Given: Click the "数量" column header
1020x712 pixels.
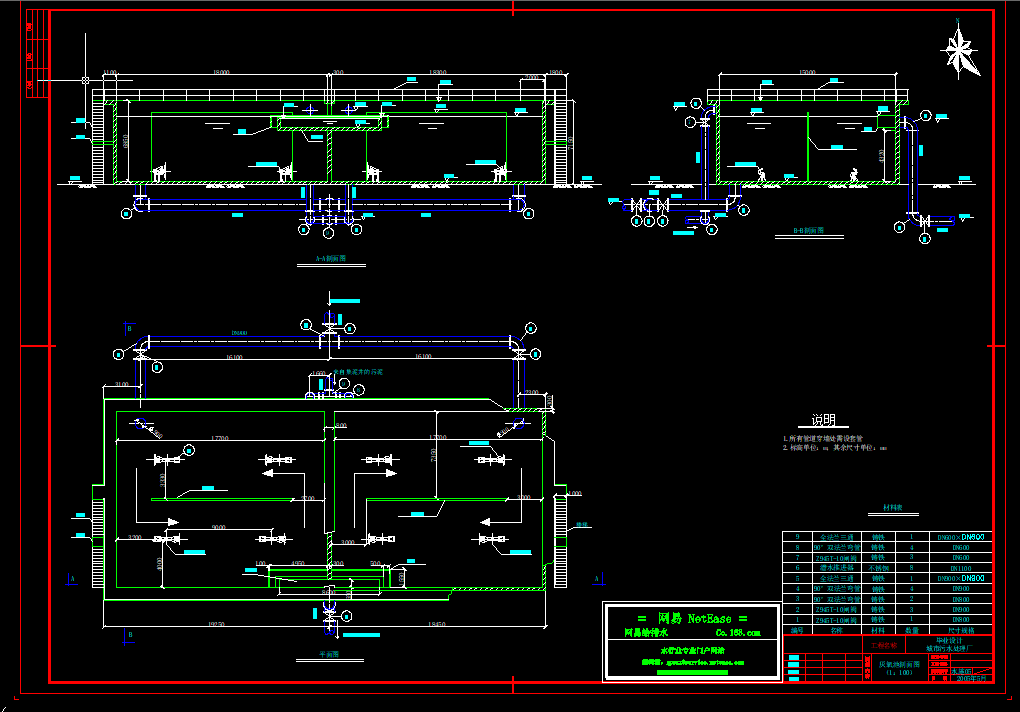Looking at the screenshot, I should tap(912, 630).
